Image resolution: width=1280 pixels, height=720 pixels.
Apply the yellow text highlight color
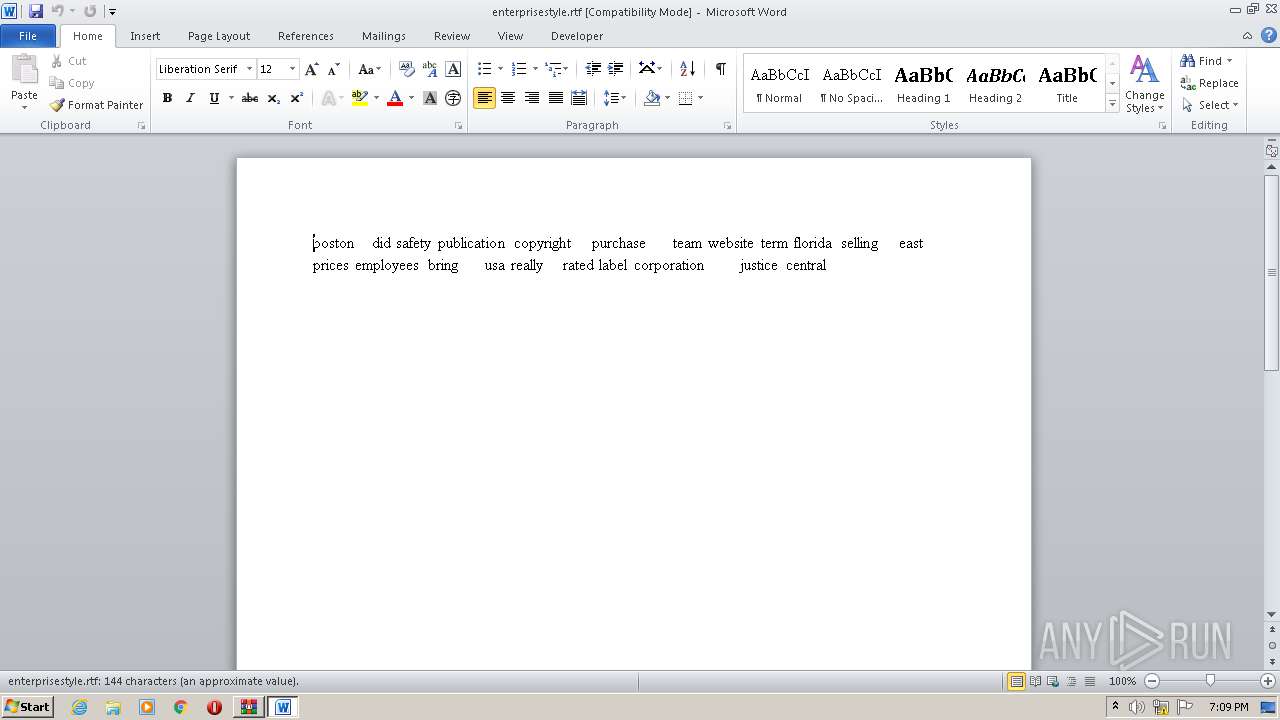pyautogui.click(x=360, y=98)
